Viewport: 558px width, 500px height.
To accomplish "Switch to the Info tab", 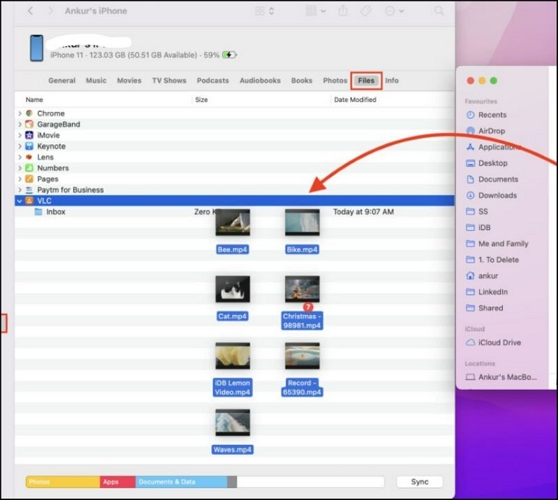I will click(x=392, y=80).
